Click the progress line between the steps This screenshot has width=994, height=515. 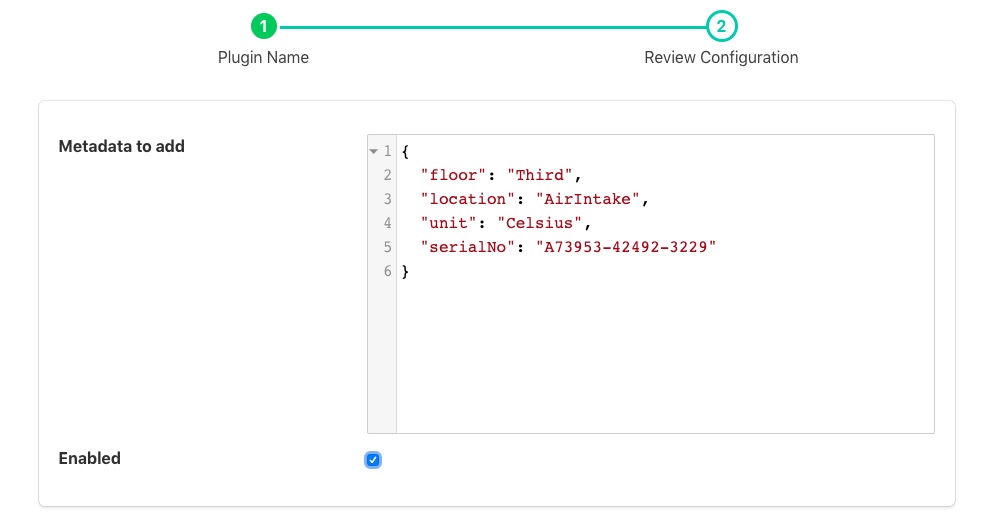492,27
